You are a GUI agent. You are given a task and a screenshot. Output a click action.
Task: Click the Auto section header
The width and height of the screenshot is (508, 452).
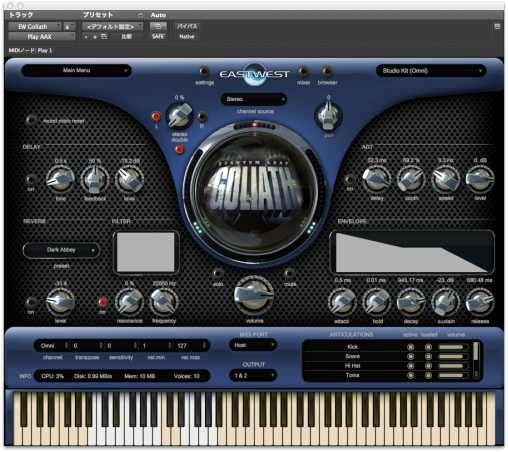coord(158,15)
